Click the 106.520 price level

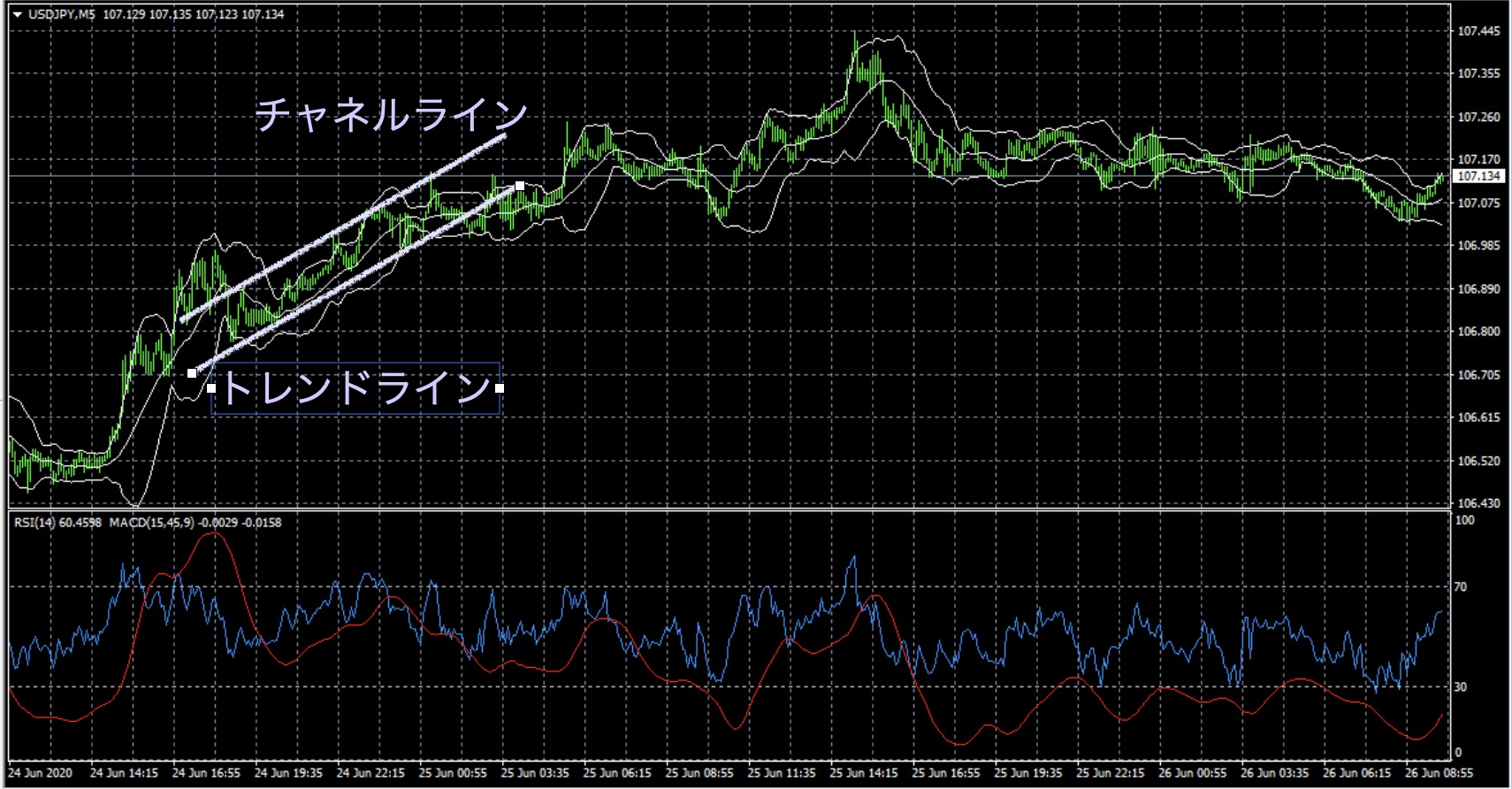coord(1478,461)
